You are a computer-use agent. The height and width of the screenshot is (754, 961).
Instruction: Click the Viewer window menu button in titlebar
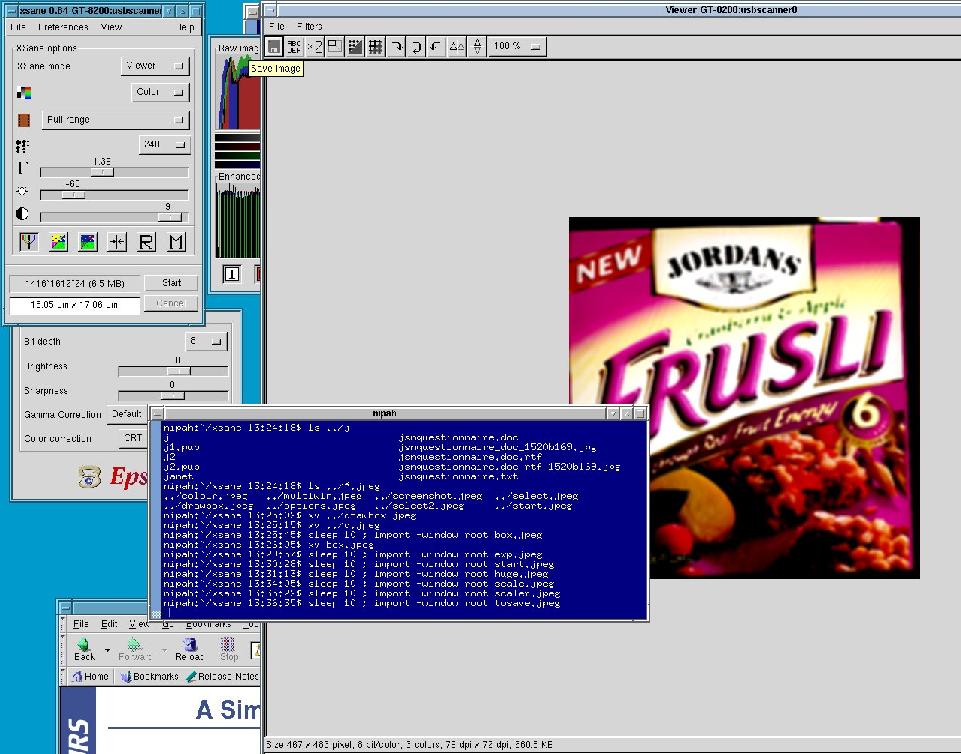pyautogui.click(x=270, y=10)
